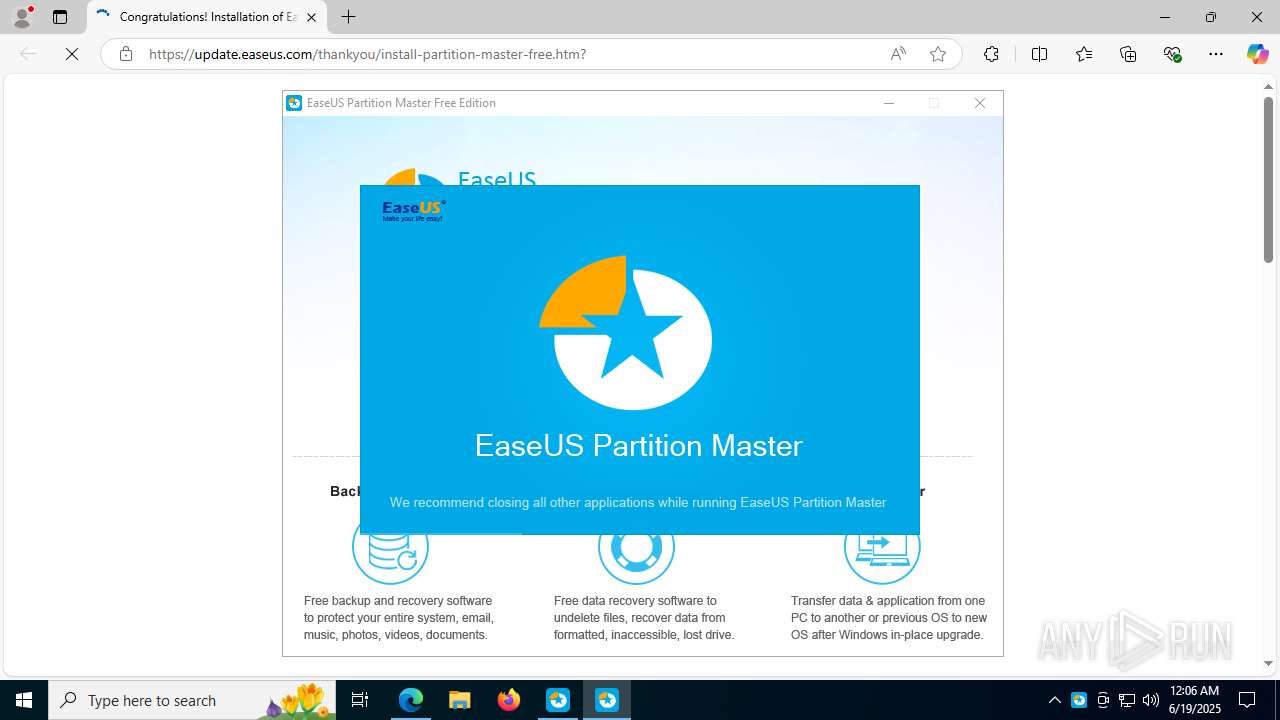
Task: Close the Congratulations Installation browser tab
Action: point(311,17)
